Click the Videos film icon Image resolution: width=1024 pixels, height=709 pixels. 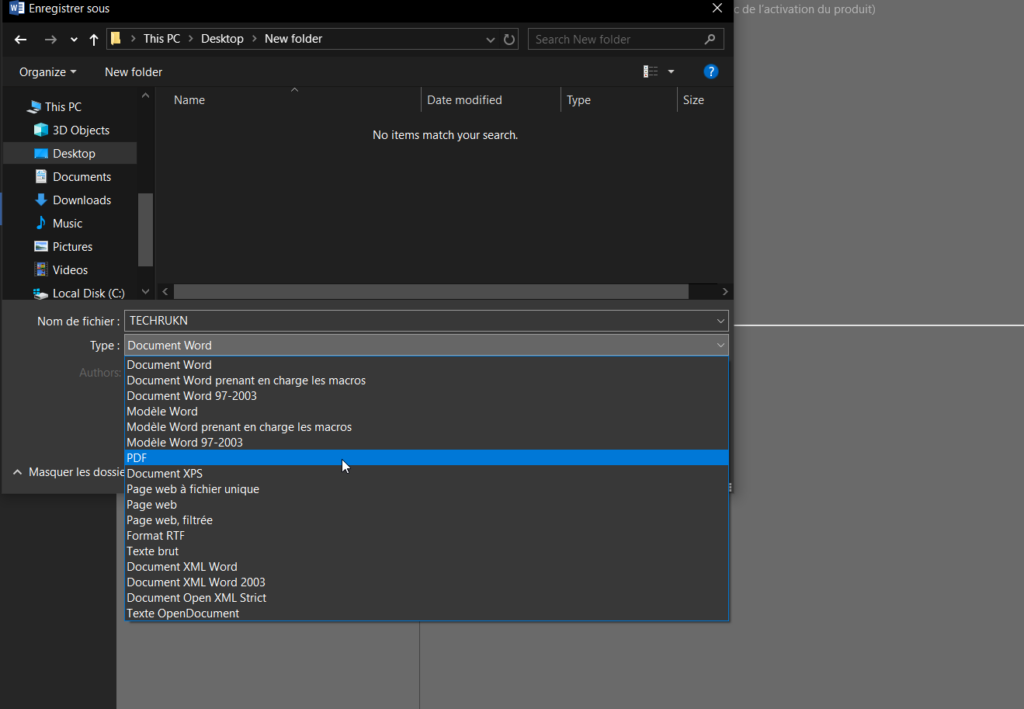[41, 270]
